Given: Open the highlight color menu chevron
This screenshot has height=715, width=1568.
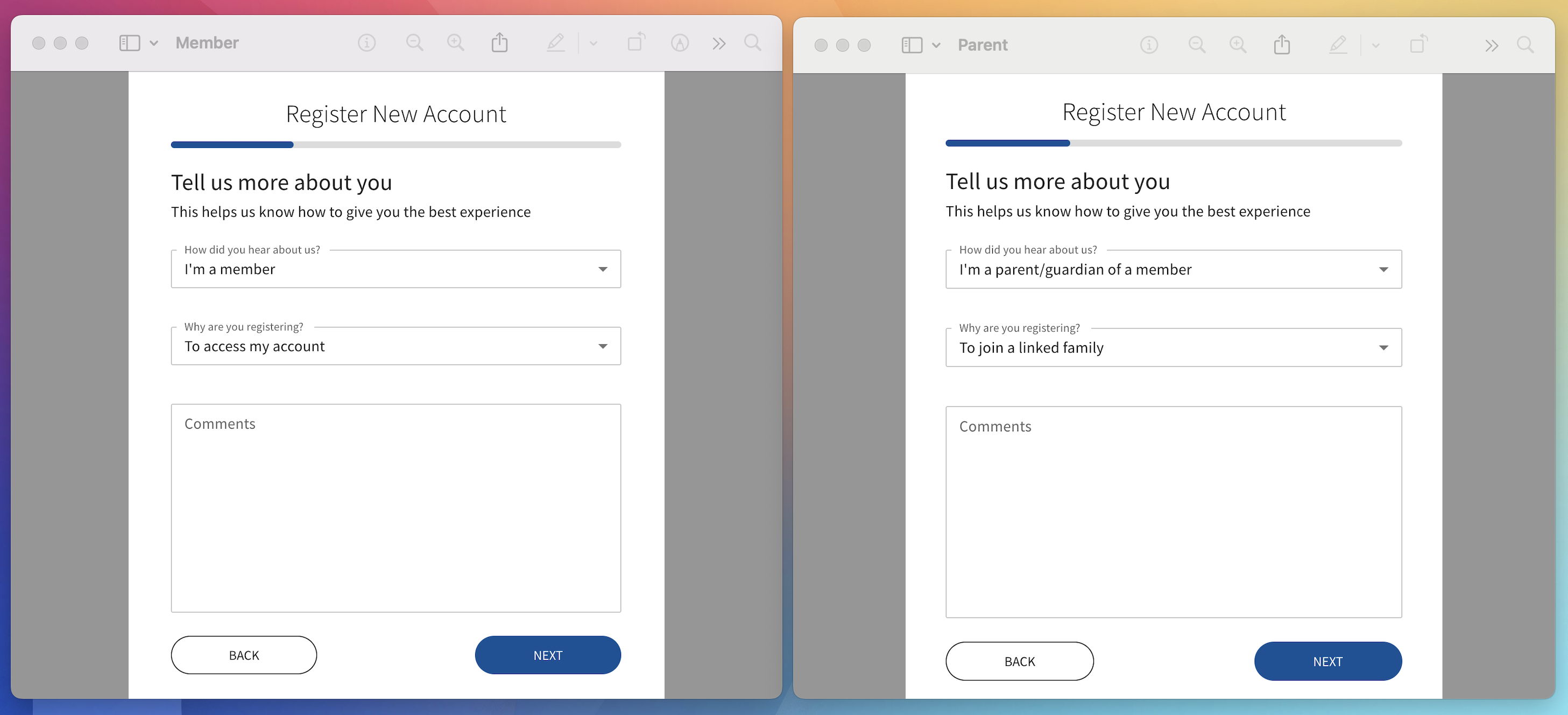Looking at the screenshot, I should [592, 43].
